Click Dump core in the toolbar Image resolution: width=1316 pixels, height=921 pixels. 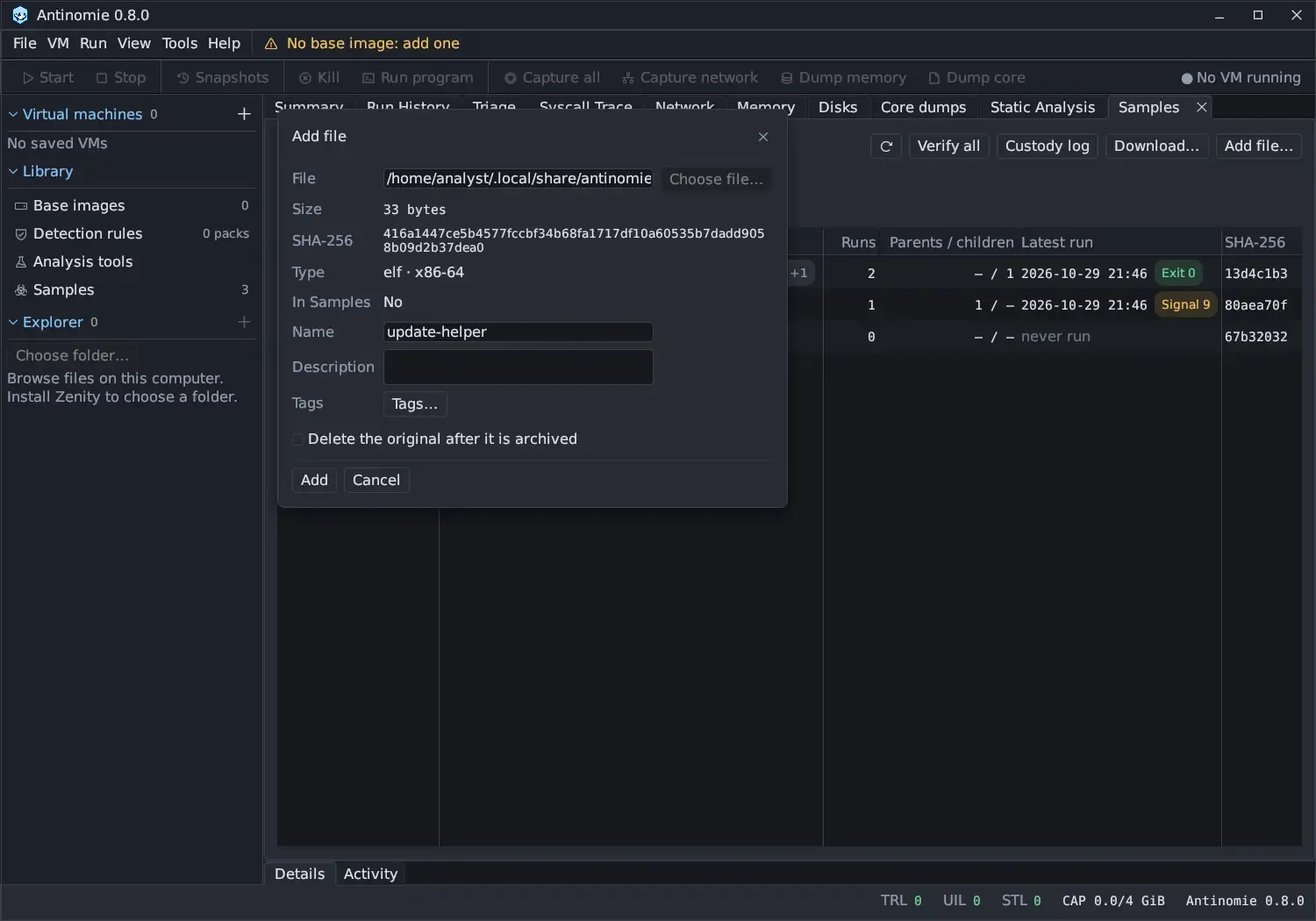pyautogui.click(x=976, y=77)
